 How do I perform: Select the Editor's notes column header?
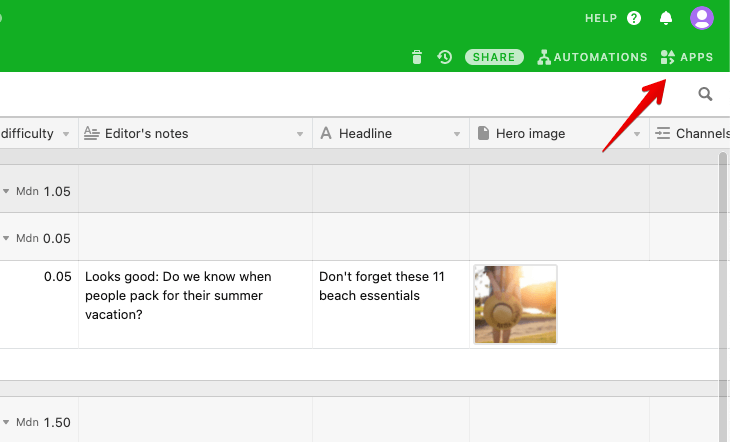point(196,134)
